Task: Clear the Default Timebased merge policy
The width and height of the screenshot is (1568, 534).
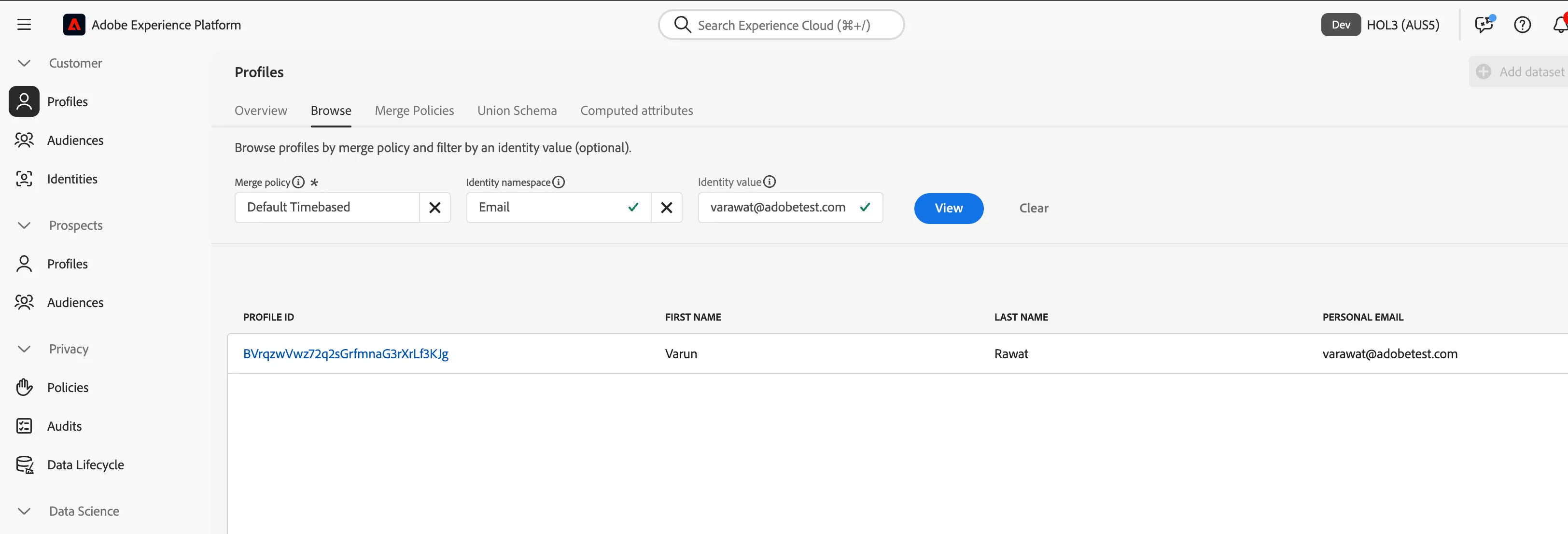Action: point(434,208)
